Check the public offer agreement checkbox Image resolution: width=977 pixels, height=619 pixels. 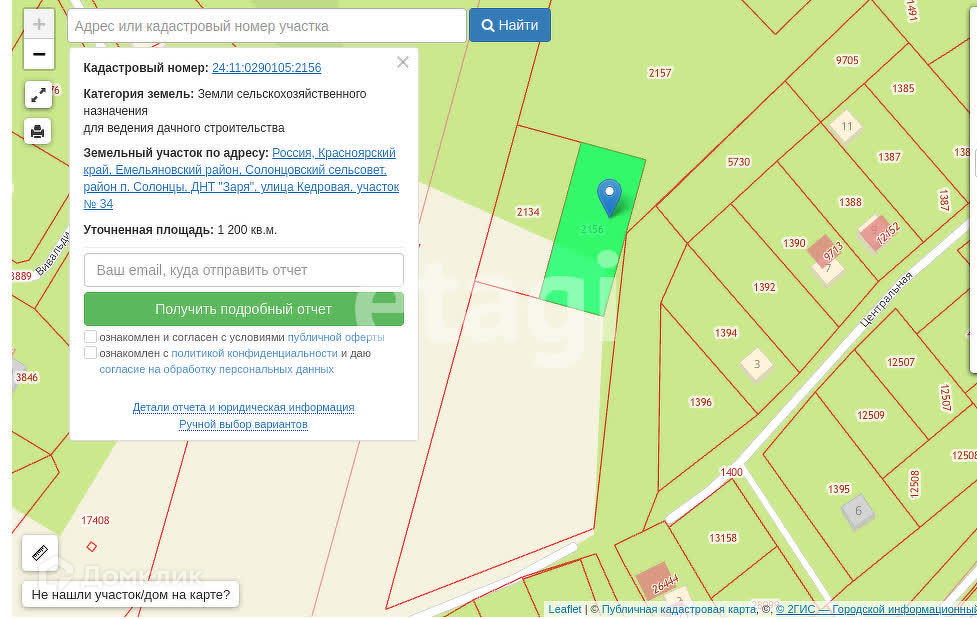[x=90, y=337]
